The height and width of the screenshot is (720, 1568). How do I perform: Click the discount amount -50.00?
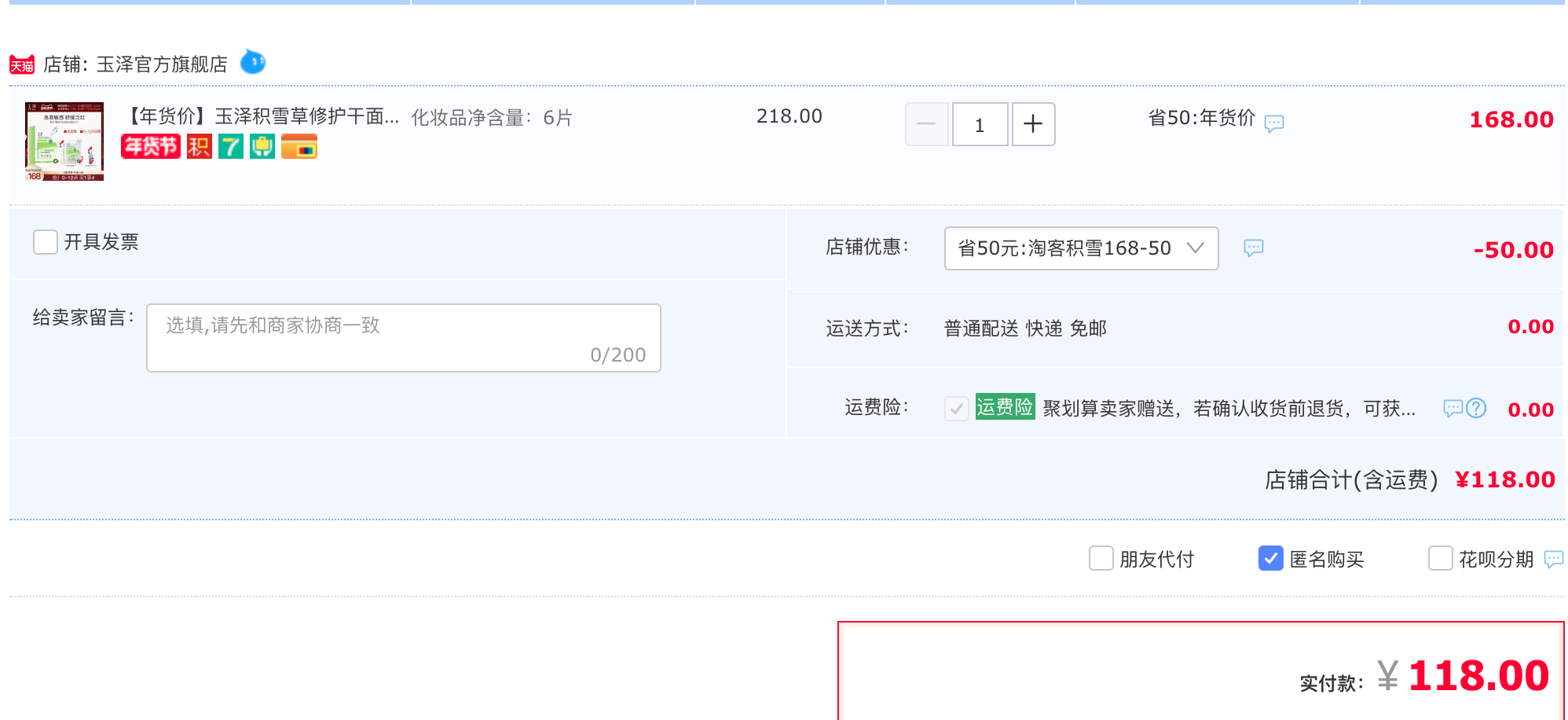pyautogui.click(x=1514, y=250)
